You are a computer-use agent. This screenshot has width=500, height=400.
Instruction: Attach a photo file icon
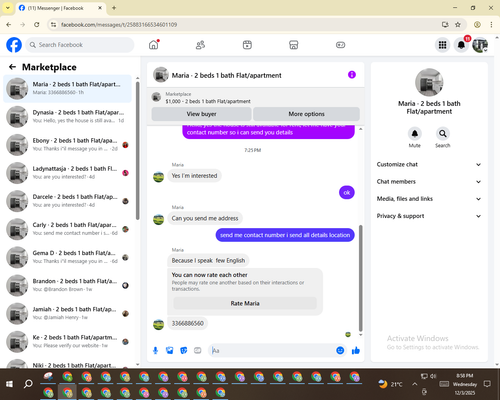coord(170,350)
